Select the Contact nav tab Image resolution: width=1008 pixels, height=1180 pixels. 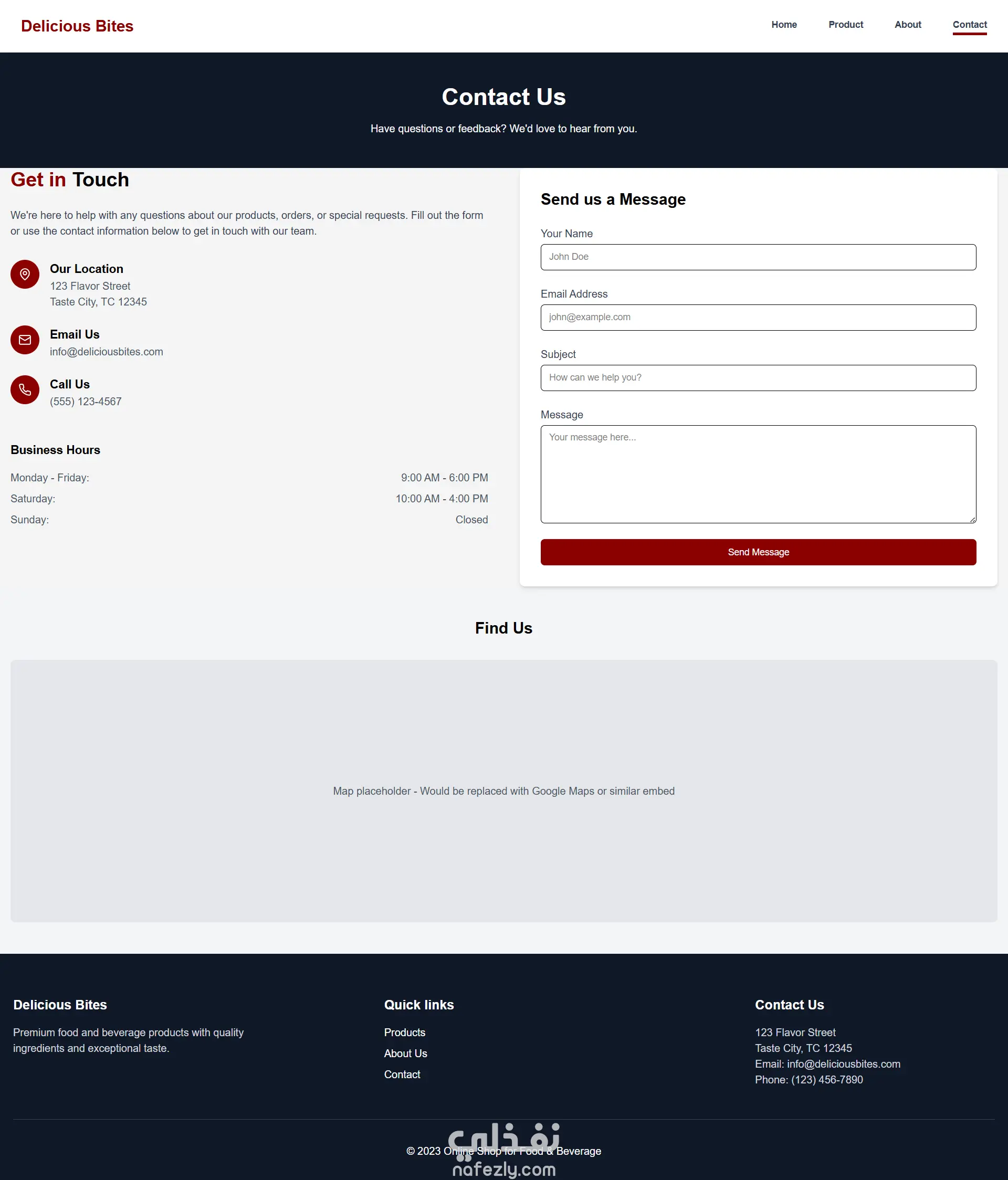click(x=969, y=25)
